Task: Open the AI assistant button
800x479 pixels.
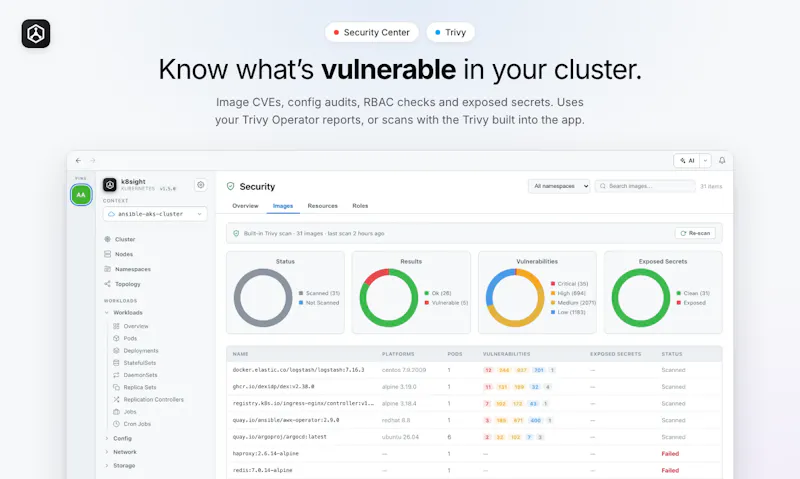Action: point(687,160)
